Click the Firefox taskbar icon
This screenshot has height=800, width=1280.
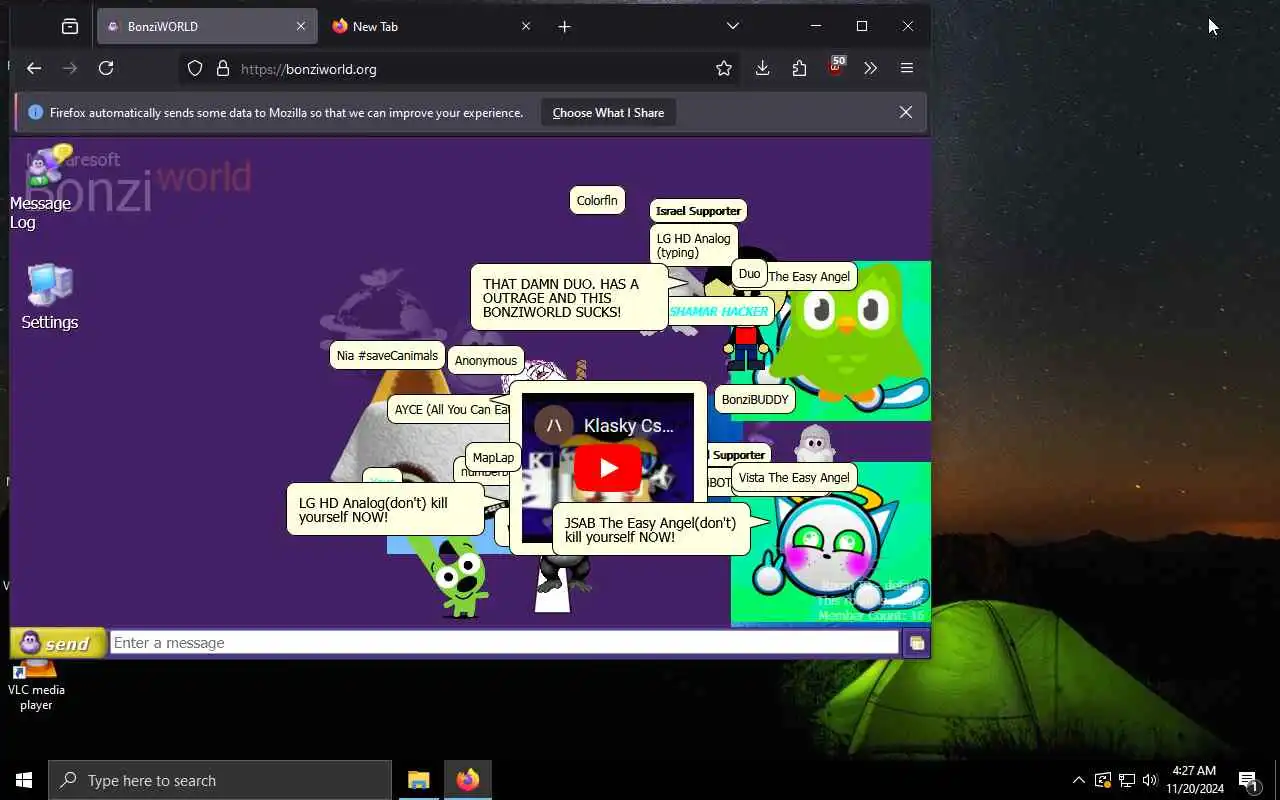click(468, 780)
